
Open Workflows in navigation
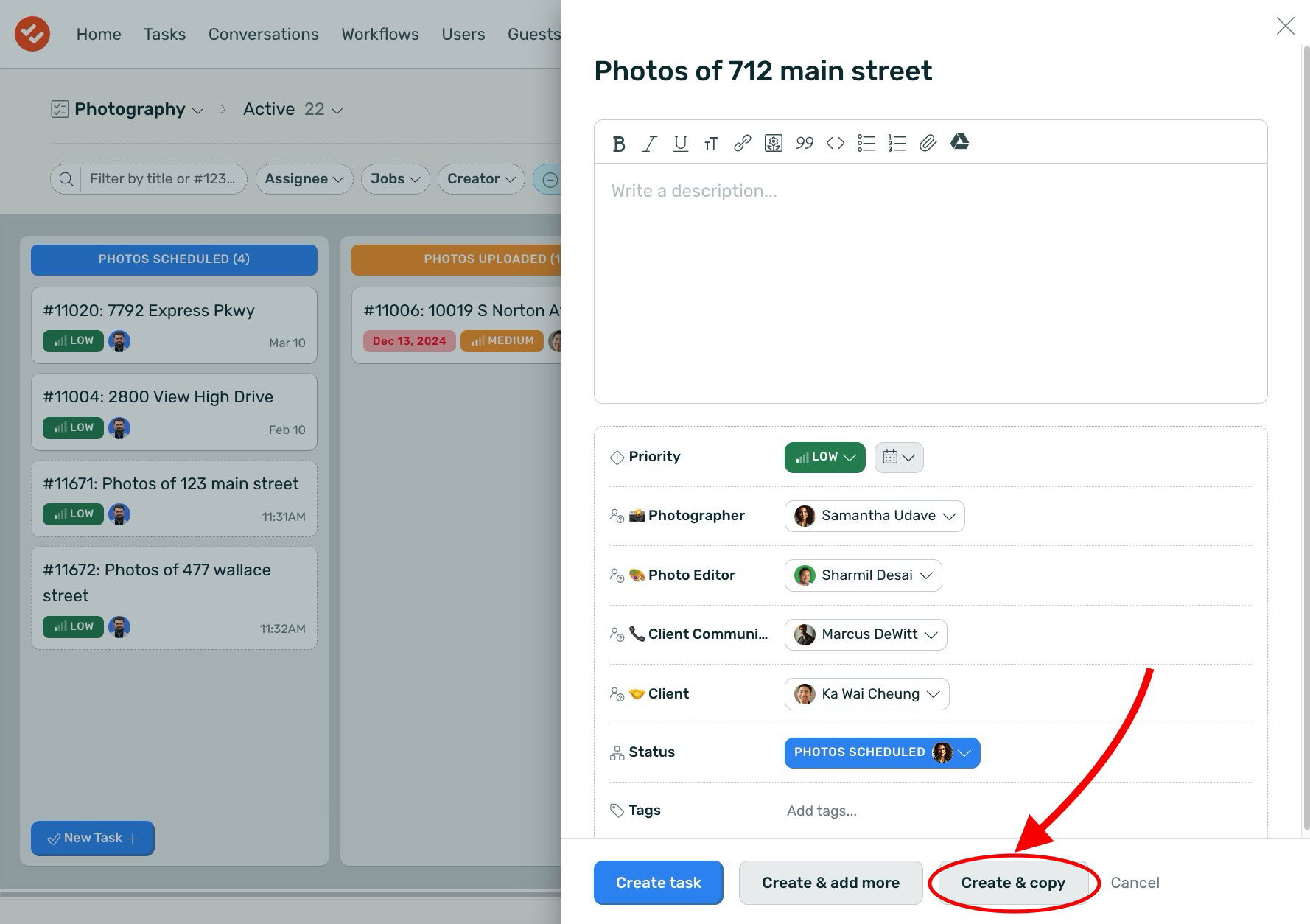pyautogui.click(x=380, y=34)
